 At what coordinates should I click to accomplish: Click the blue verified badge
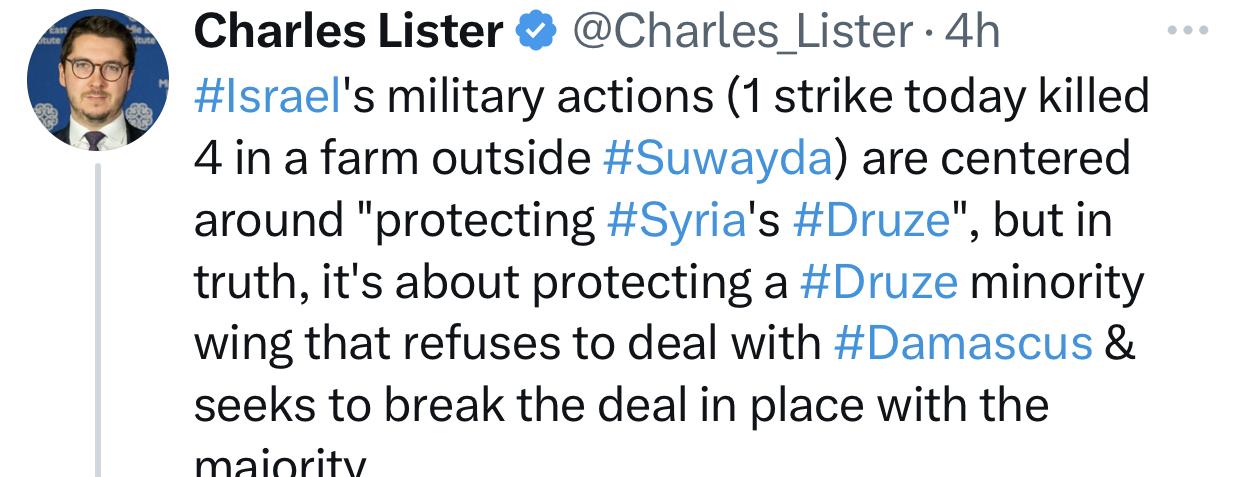pyautogui.click(x=536, y=34)
